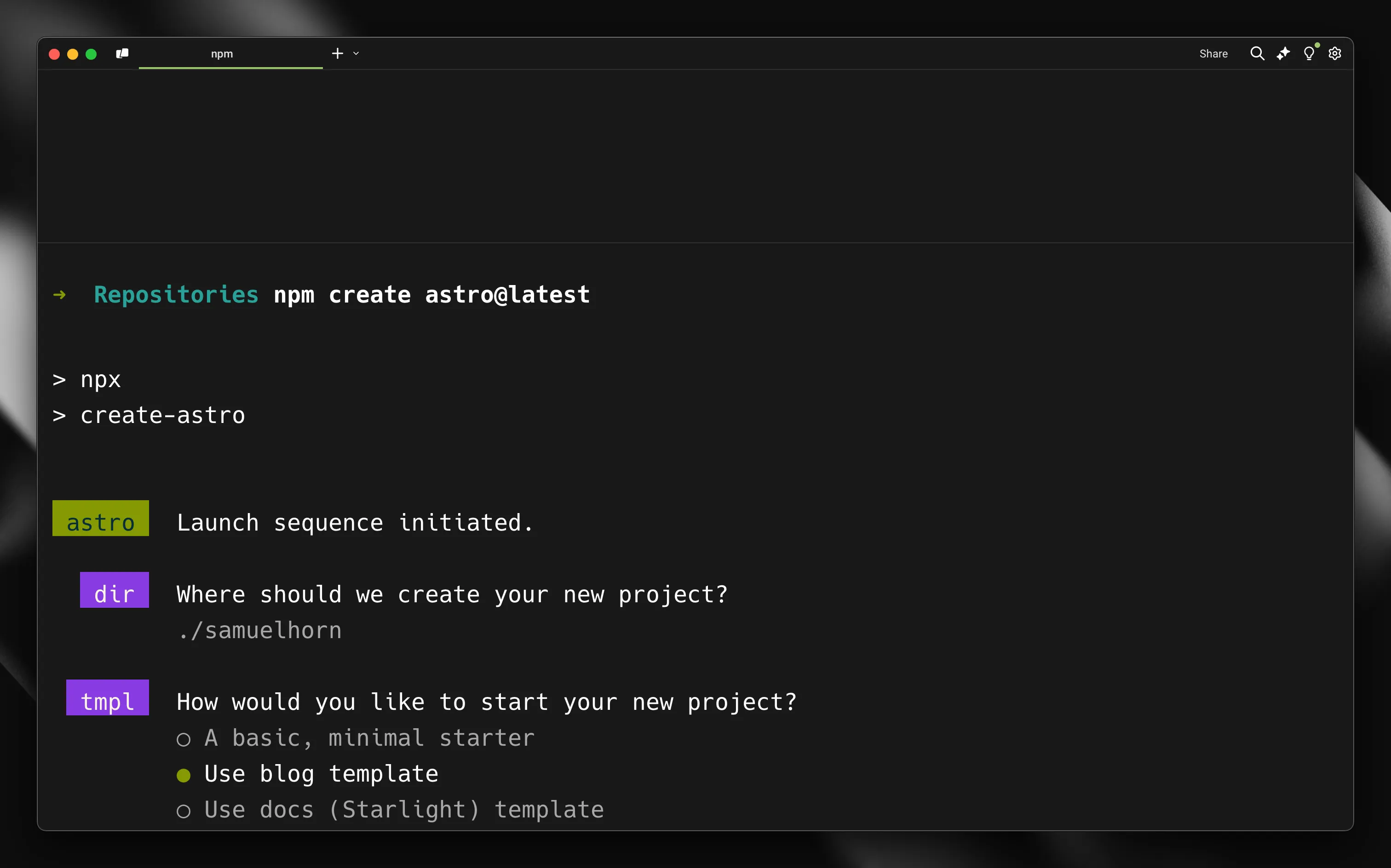The image size is (1391, 868).
Task: Click the Share button
Action: tap(1213, 53)
